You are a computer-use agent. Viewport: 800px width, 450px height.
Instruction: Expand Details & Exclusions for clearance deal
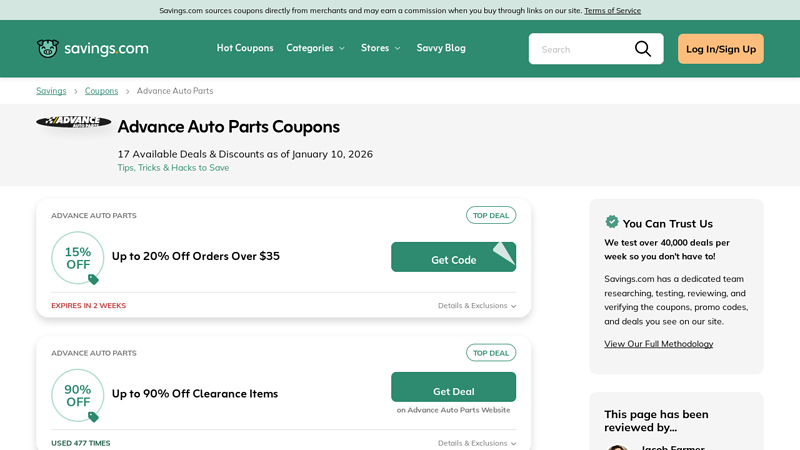pos(477,443)
